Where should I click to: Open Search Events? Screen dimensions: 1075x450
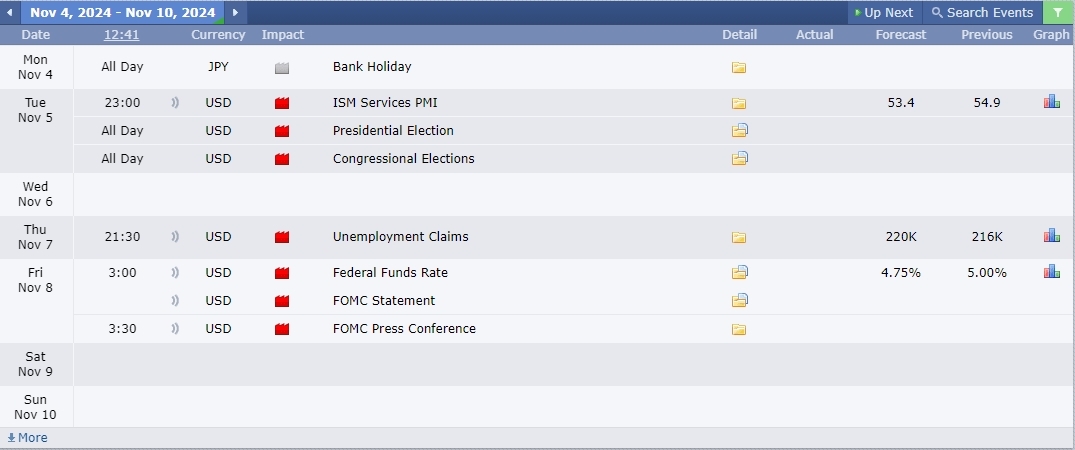(x=982, y=12)
